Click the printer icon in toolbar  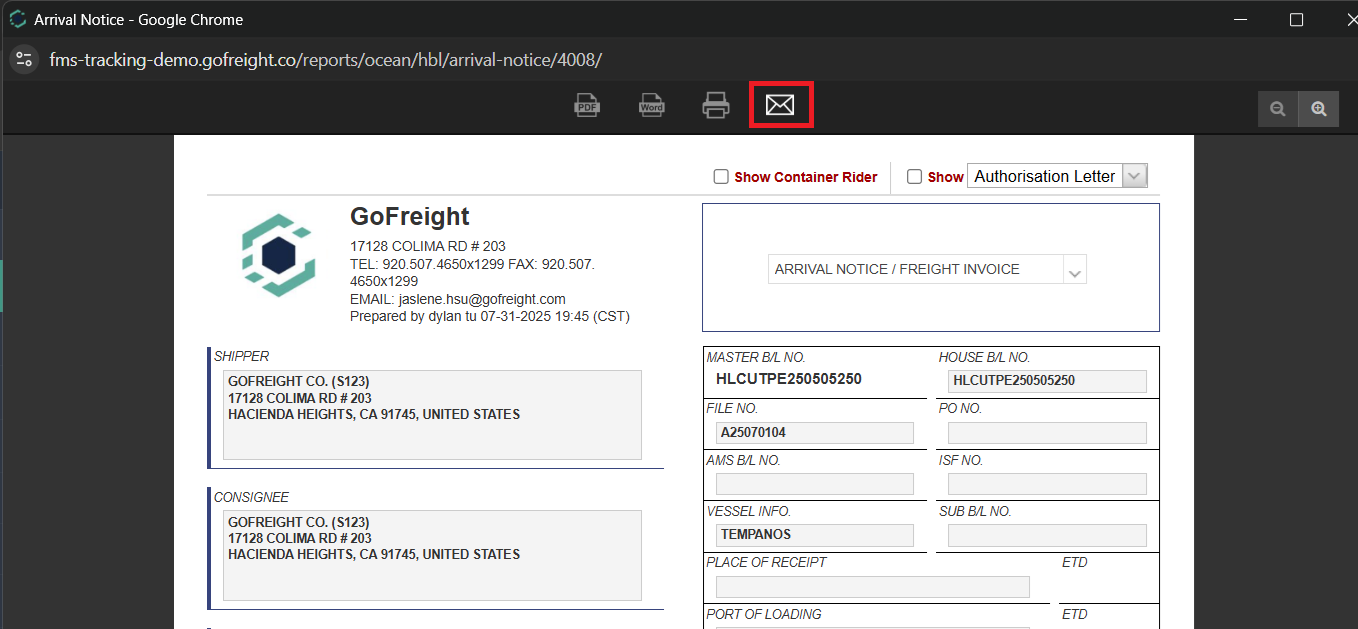pyautogui.click(x=715, y=105)
